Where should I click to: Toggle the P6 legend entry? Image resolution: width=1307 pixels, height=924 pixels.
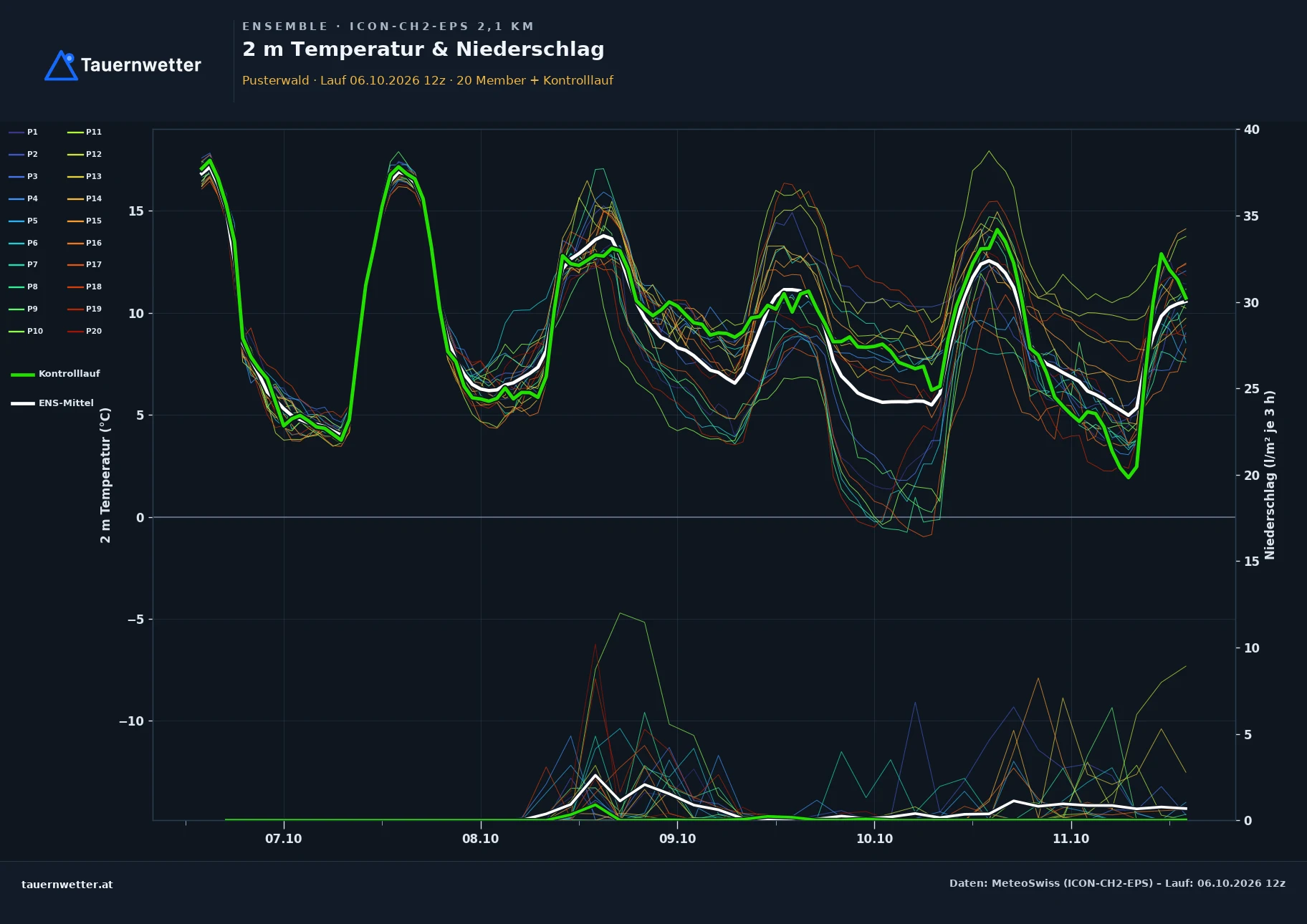click(24, 243)
